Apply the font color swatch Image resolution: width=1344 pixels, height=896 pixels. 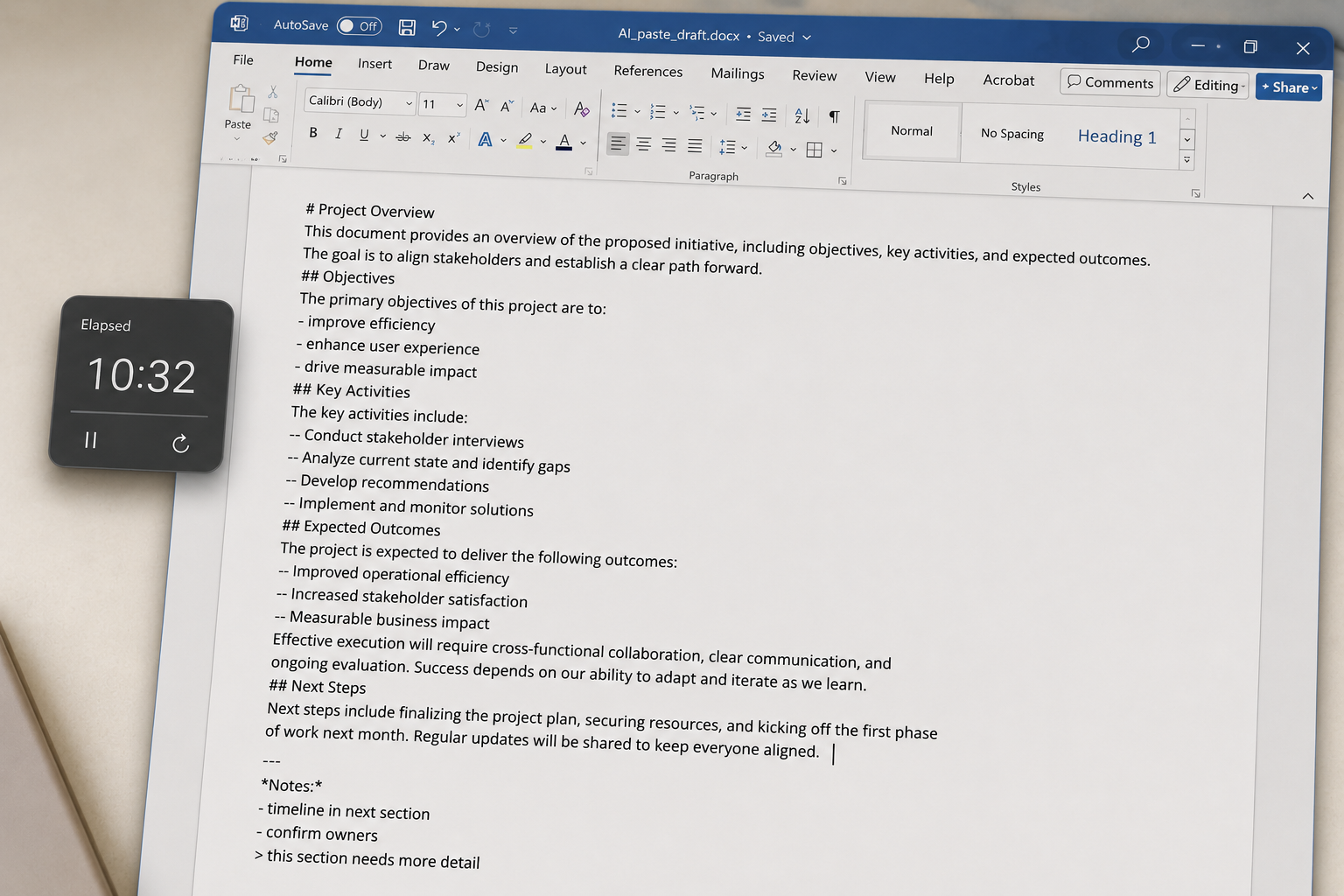click(563, 142)
